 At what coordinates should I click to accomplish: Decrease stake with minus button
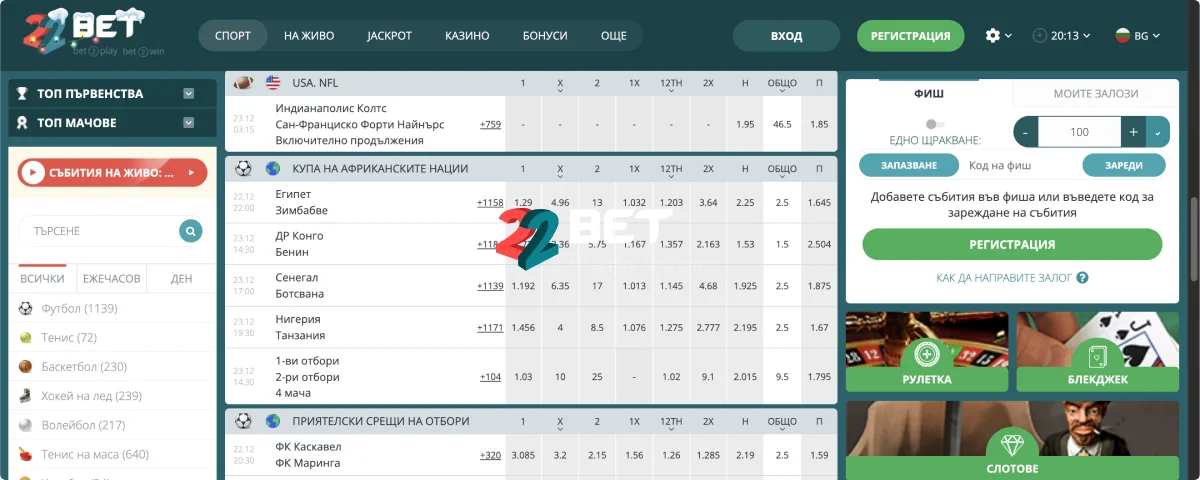point(1026,132)
